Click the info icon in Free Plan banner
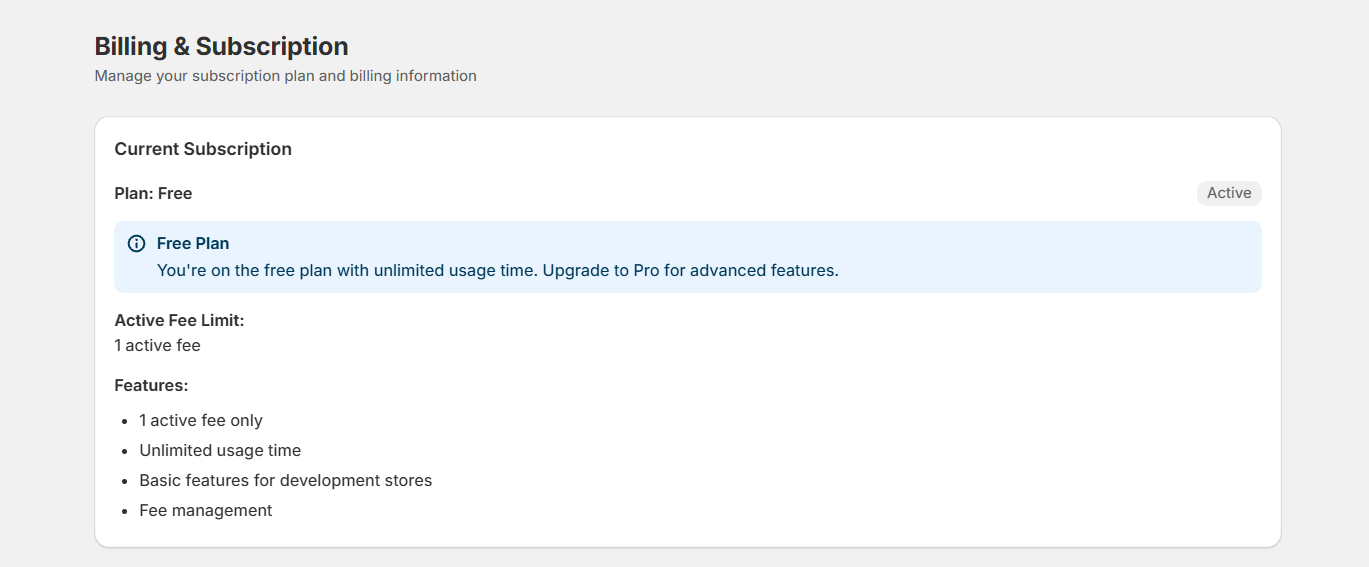The image size is (1369, 567). pyautogui.click(x=137, y=244)
